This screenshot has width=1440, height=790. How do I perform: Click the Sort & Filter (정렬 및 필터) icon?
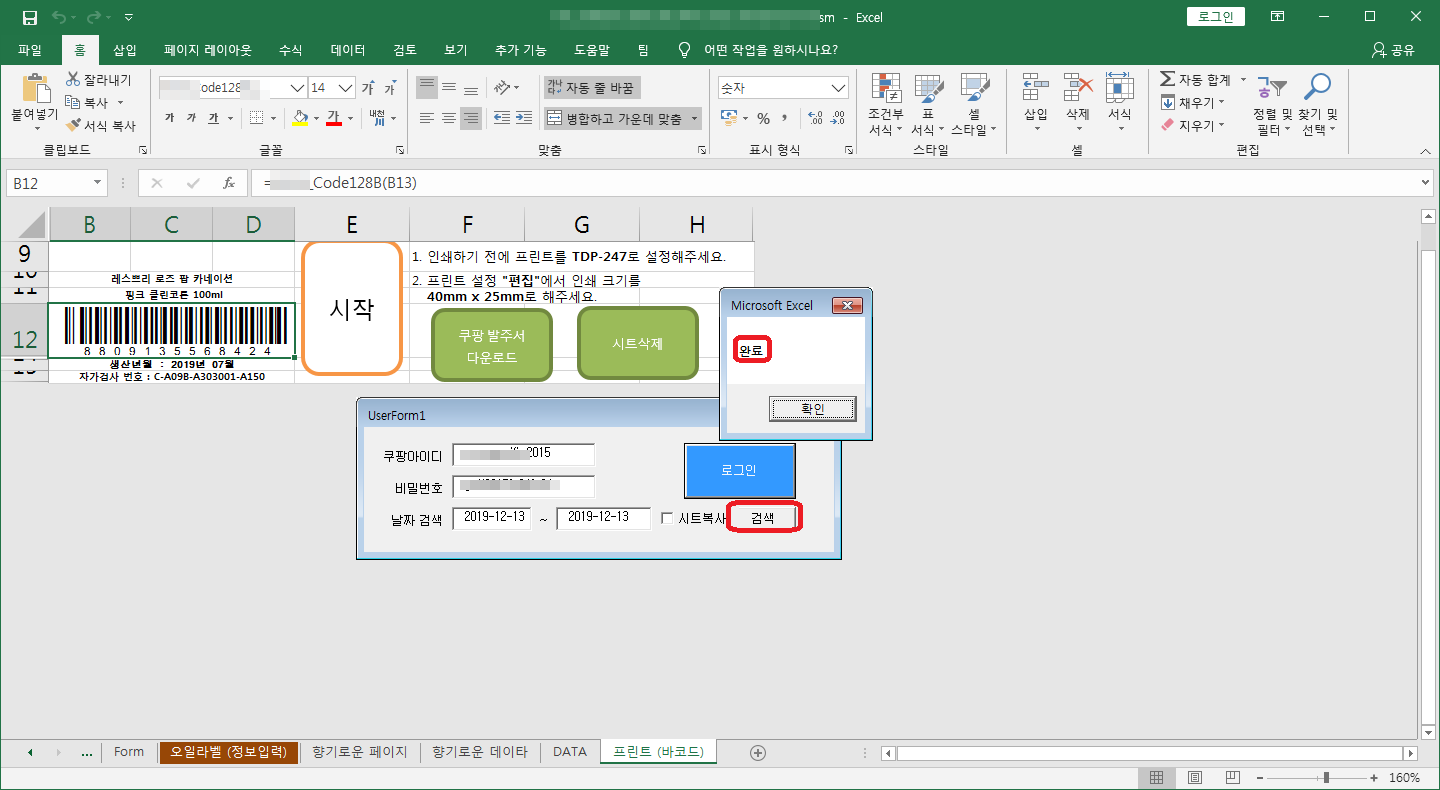pos(1272,89)
